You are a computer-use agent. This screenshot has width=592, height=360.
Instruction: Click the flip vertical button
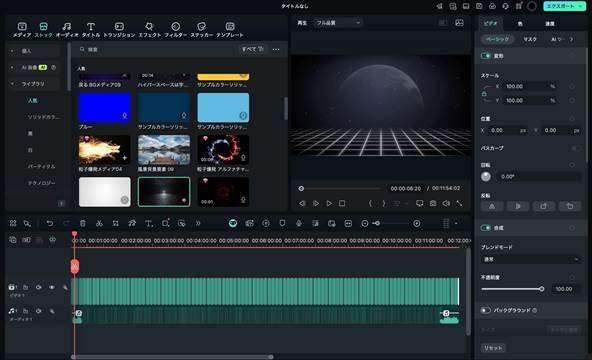pos(518,206)
